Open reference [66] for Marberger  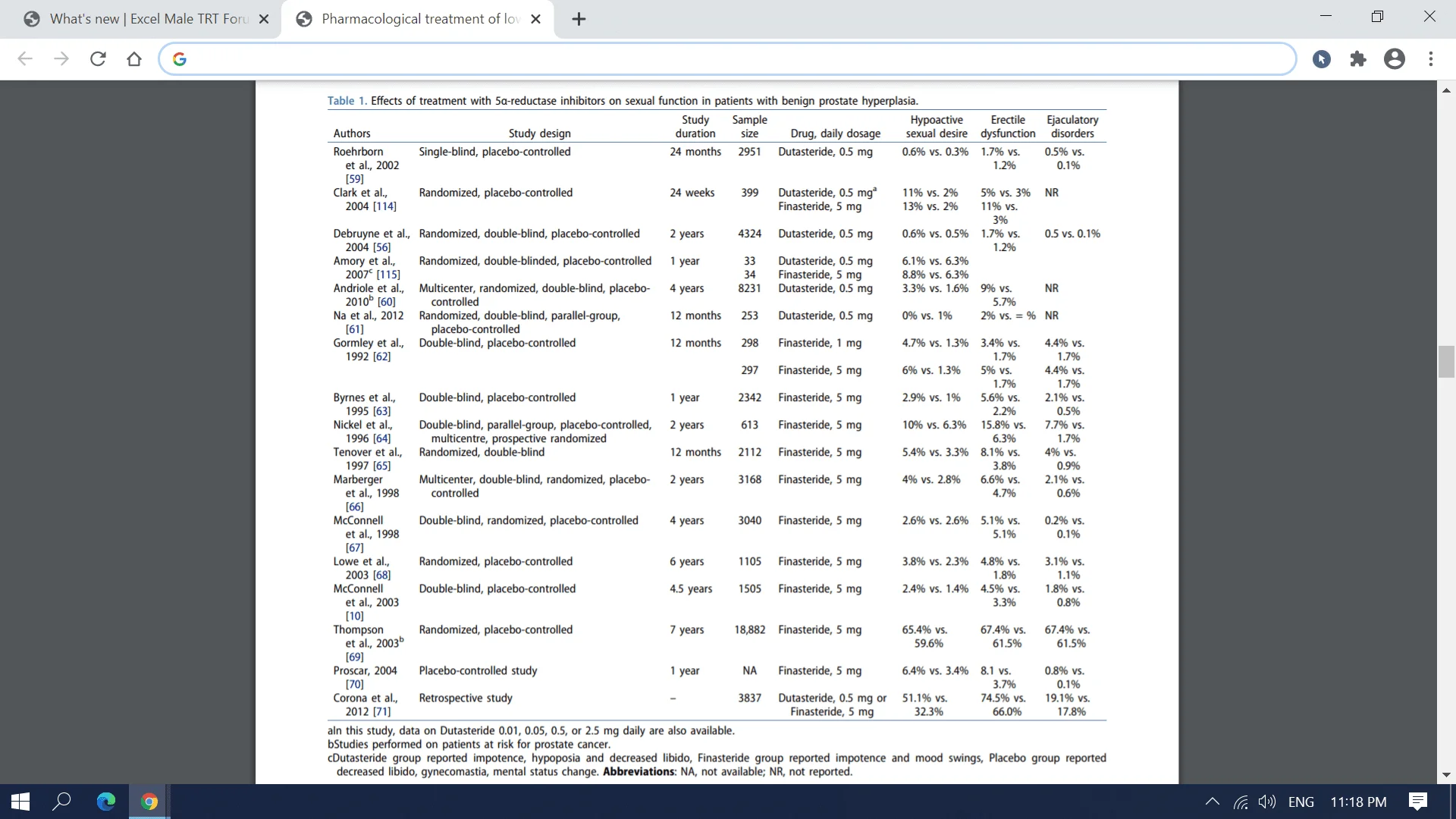pyautogui.click(x=354, y=507)
